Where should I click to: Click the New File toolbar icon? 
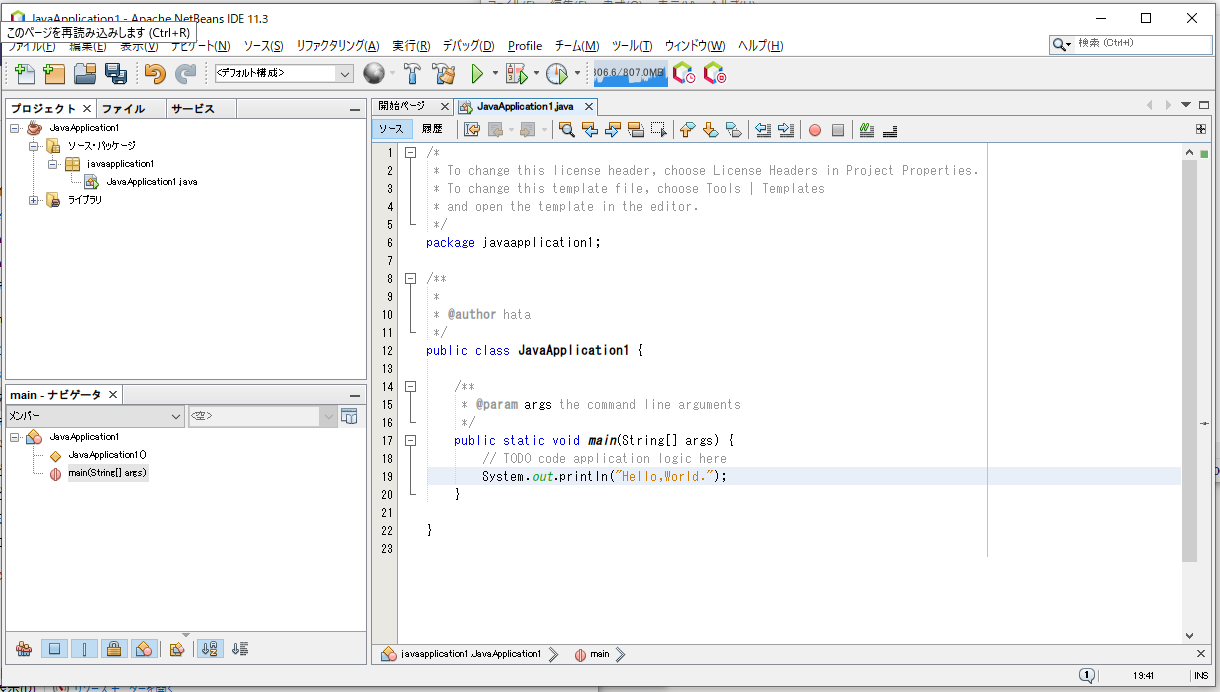(24, 73)
